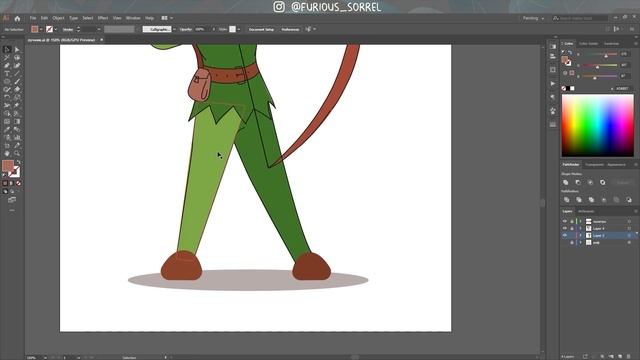Swap fill and stroke arrow in toolbar

pos(19,162)
